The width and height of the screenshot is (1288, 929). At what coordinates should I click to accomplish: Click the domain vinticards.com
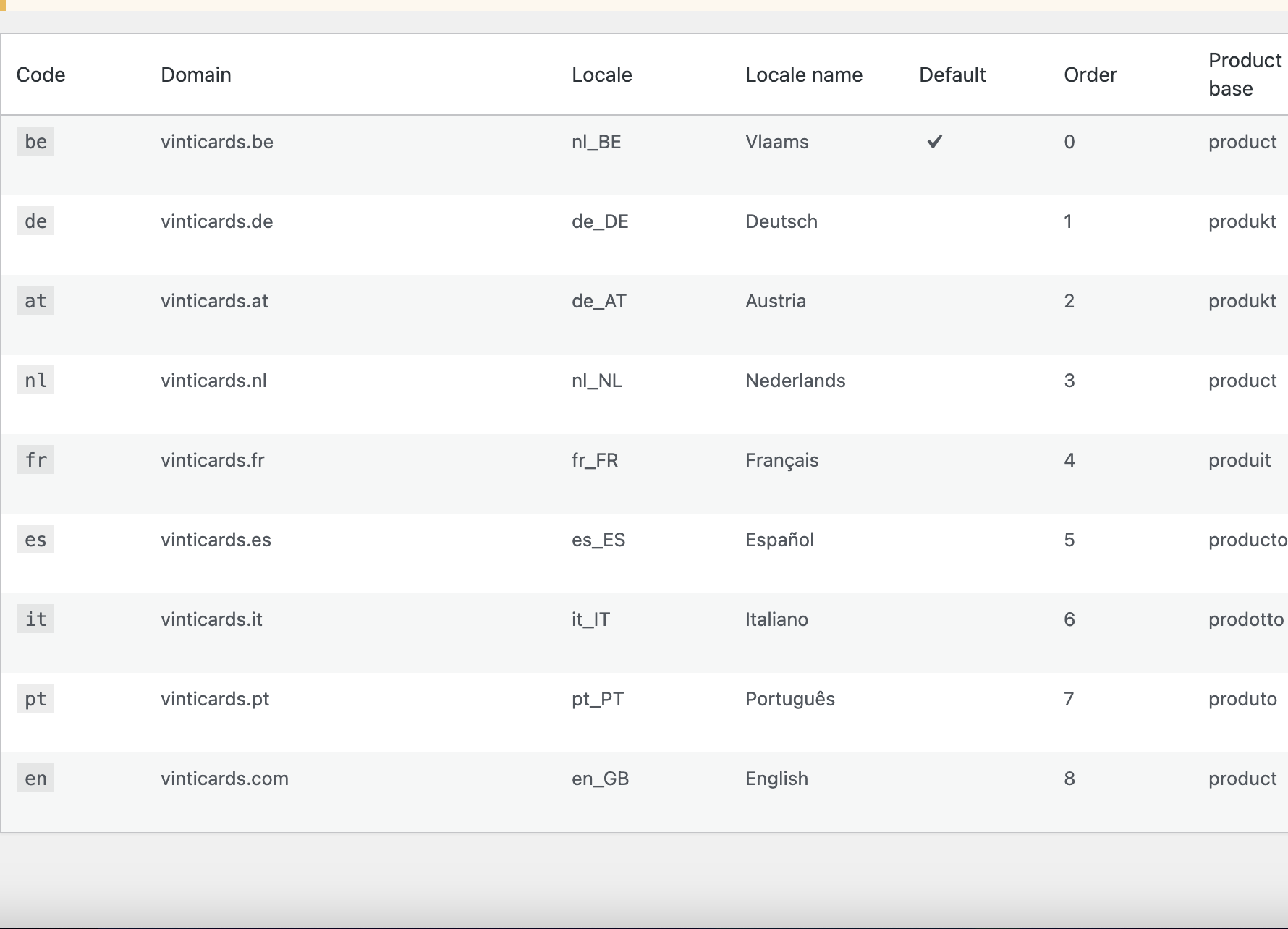pyautogui.click(x=224, y=779)
